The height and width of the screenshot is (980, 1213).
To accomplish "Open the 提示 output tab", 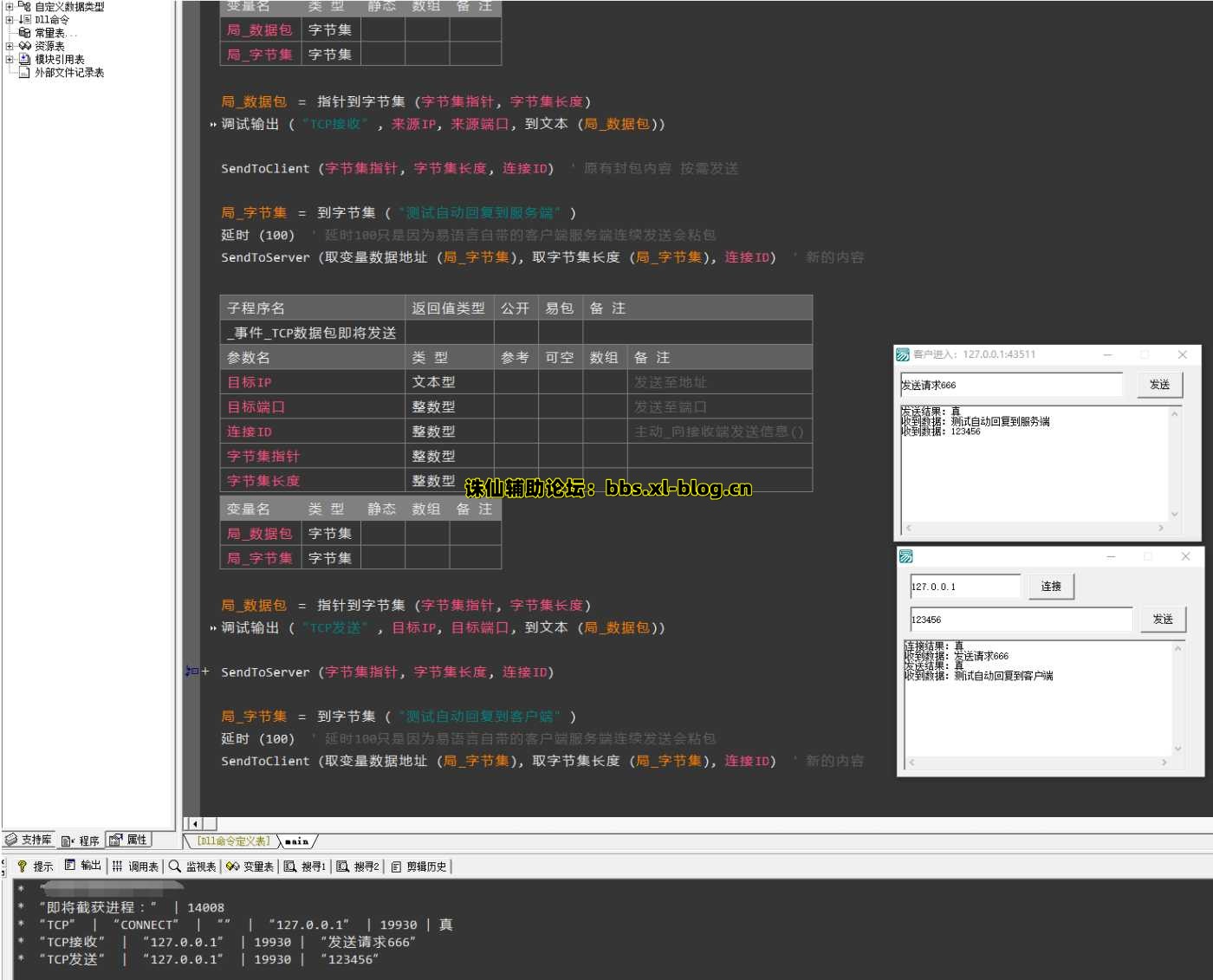I will click(x=36, y=866).
